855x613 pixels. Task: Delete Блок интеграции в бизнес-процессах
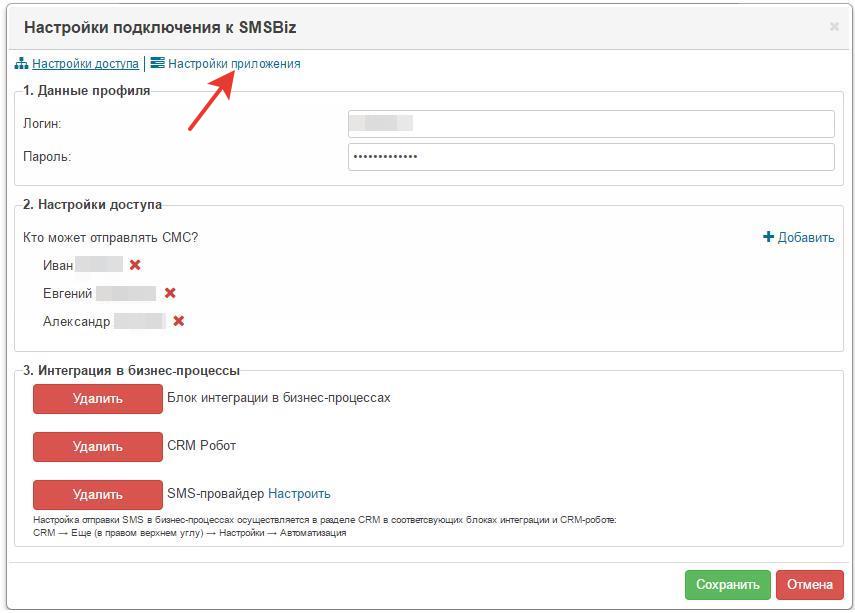click(98, 399)
